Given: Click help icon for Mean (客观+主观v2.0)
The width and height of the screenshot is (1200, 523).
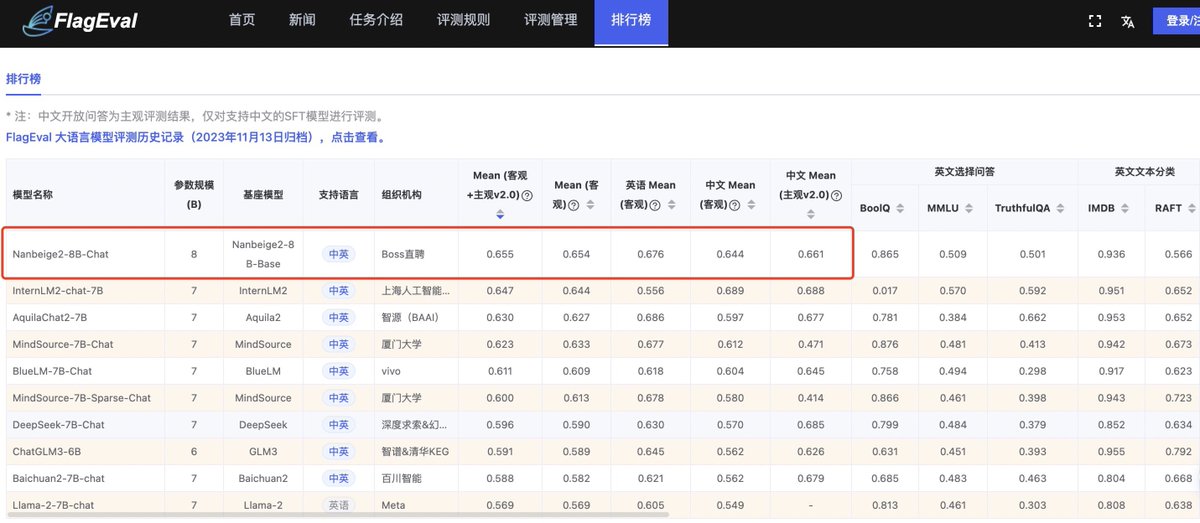Looking at the screenshot, I should tap(527, 195).
